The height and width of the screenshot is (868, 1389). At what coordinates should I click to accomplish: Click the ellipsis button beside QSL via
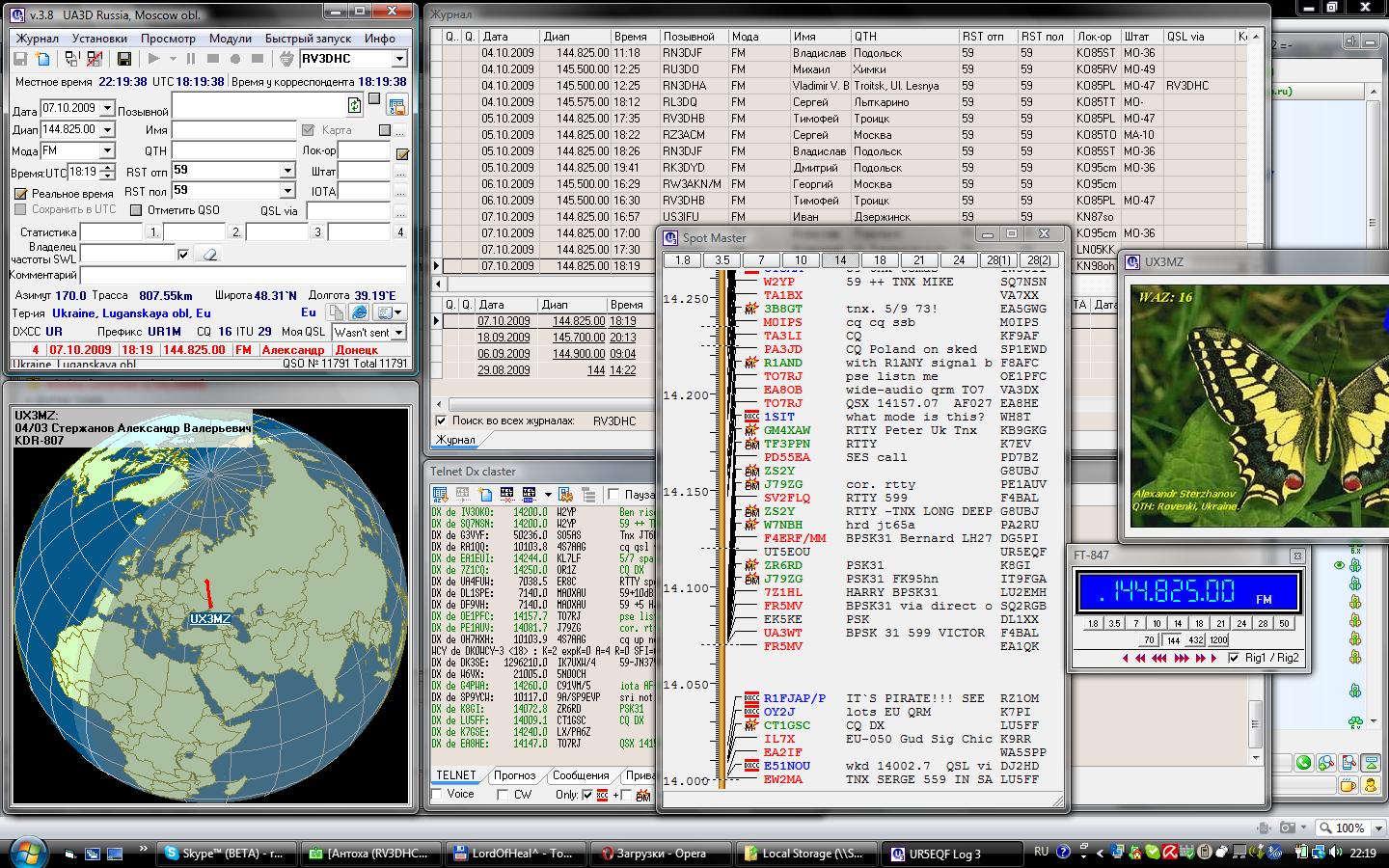coord(400,211)
